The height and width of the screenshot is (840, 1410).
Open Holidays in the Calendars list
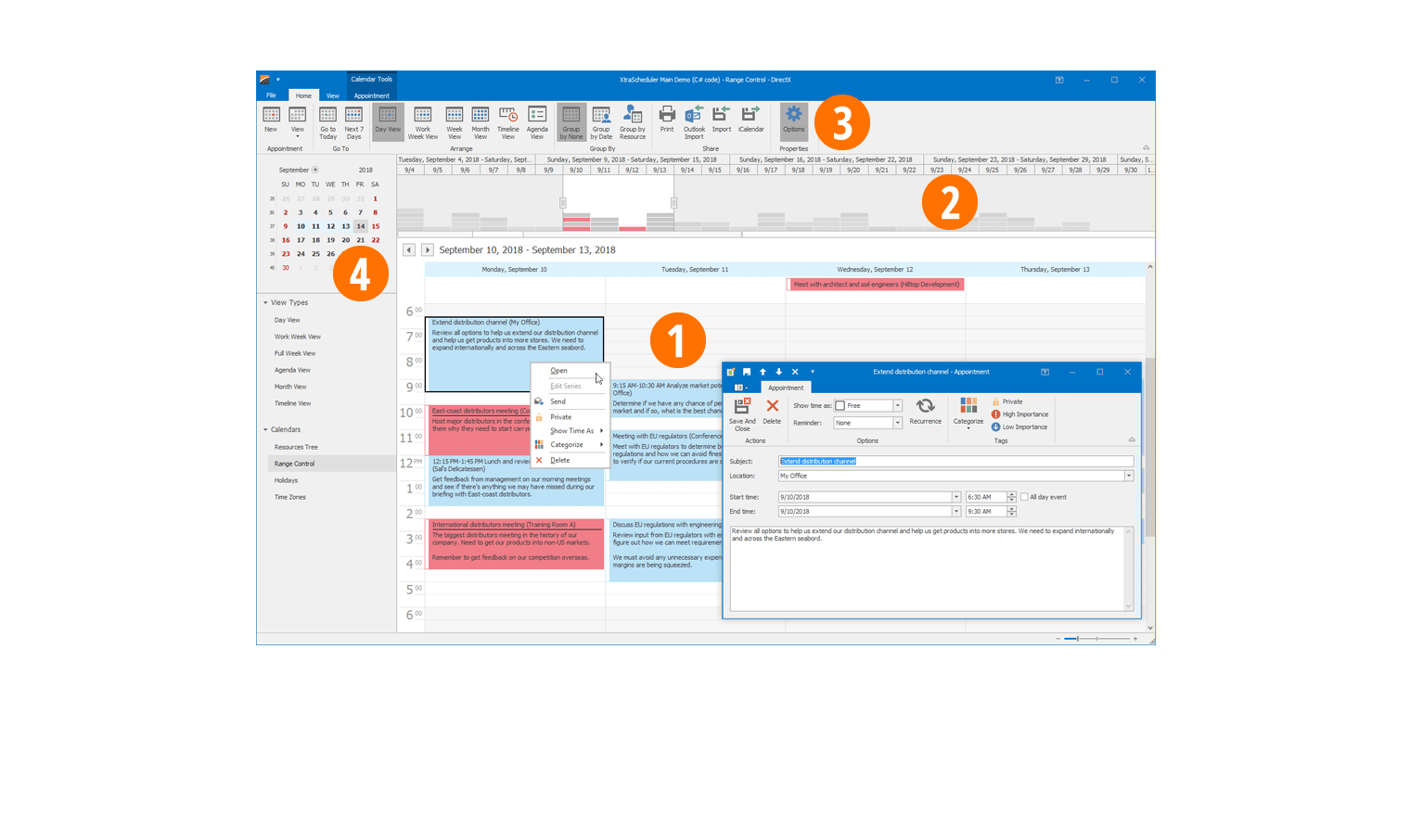tap(287, 480)
